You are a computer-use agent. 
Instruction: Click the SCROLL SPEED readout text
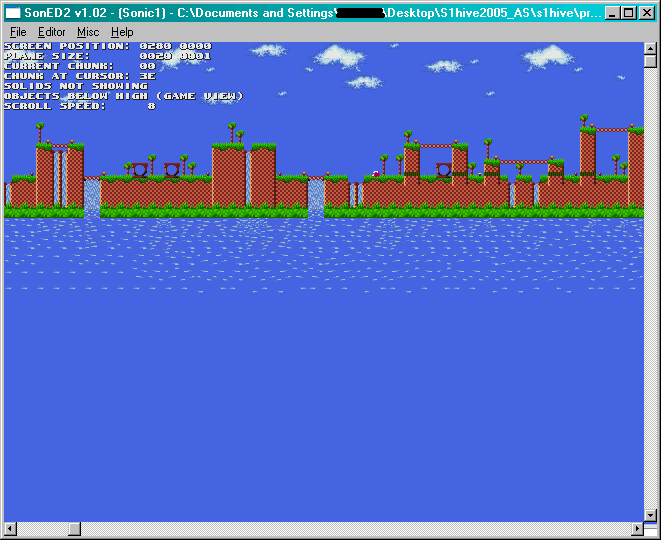[x=80, y=106]
